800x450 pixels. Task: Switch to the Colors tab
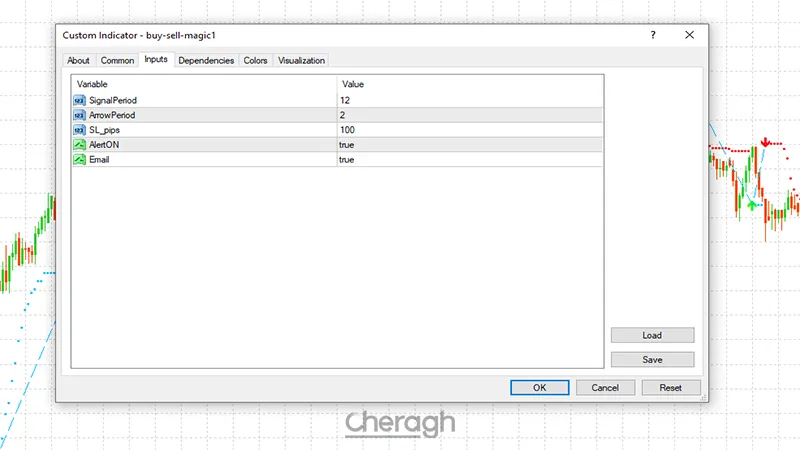coord(255,61)
